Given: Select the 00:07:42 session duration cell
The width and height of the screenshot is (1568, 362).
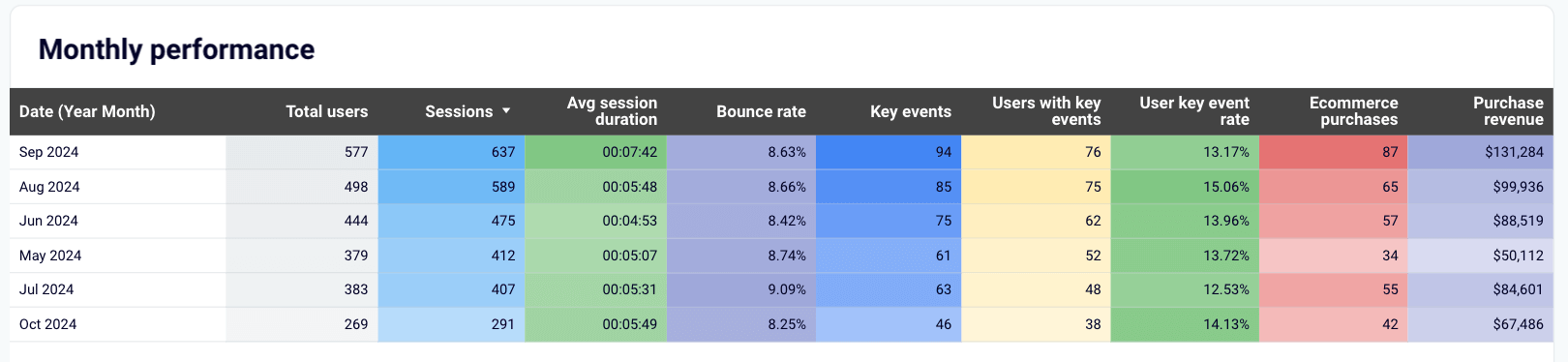Looking at the screenshot, I should 595,152.
